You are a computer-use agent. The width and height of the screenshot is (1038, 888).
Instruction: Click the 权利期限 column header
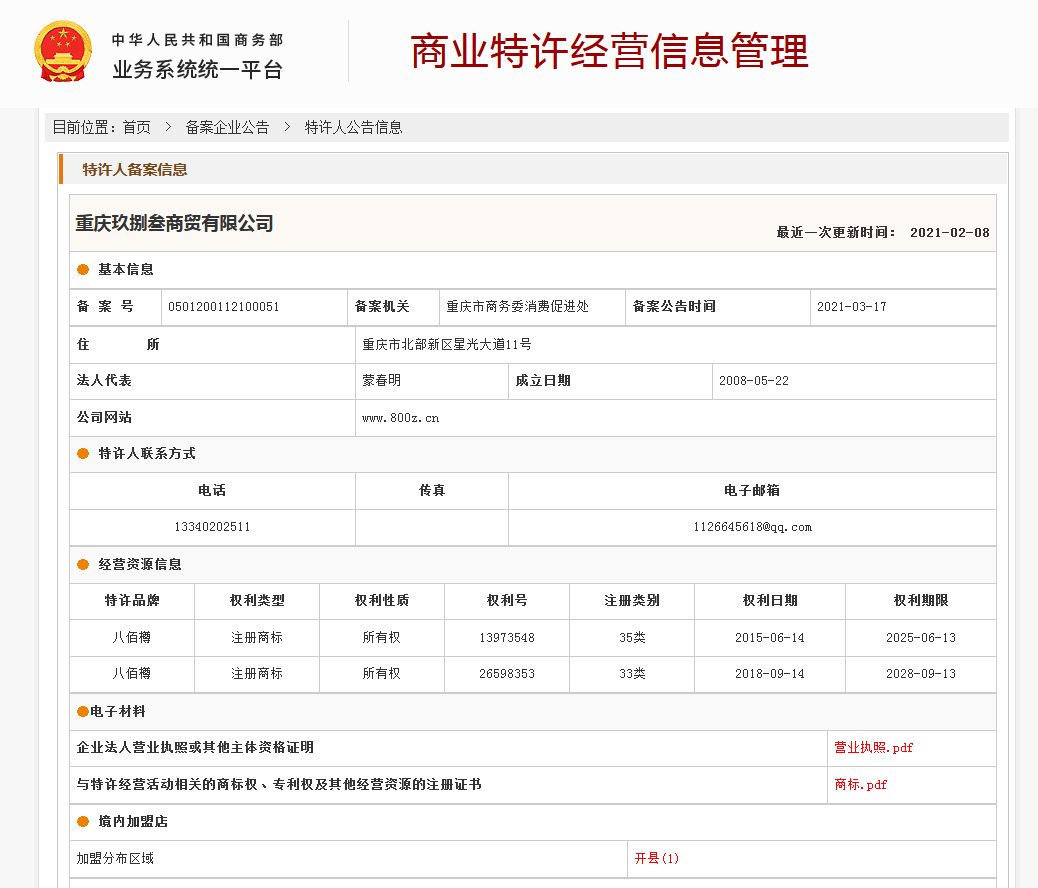point(921,601)
